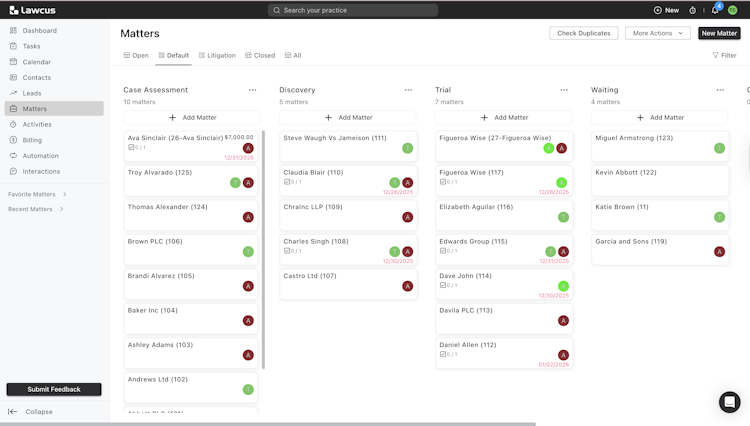Toggle task checkbox on Daniel Allen card
This screenshot has width=750, height=426.
443,354
